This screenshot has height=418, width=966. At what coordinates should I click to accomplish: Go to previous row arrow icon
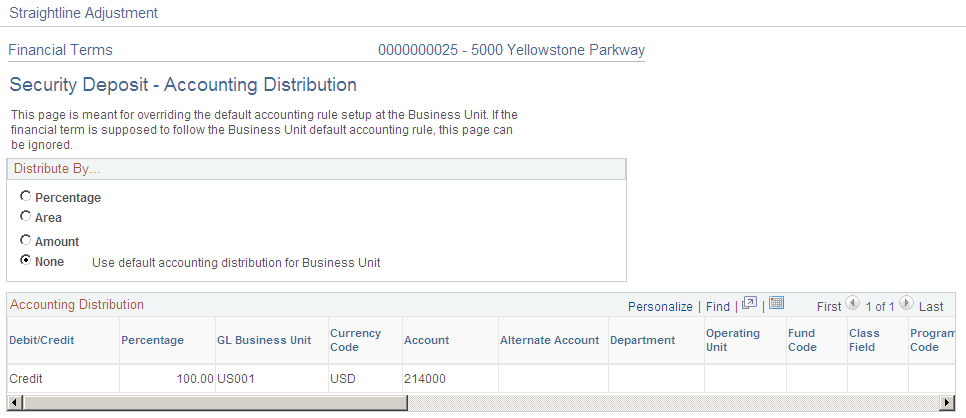click(852, 303)
